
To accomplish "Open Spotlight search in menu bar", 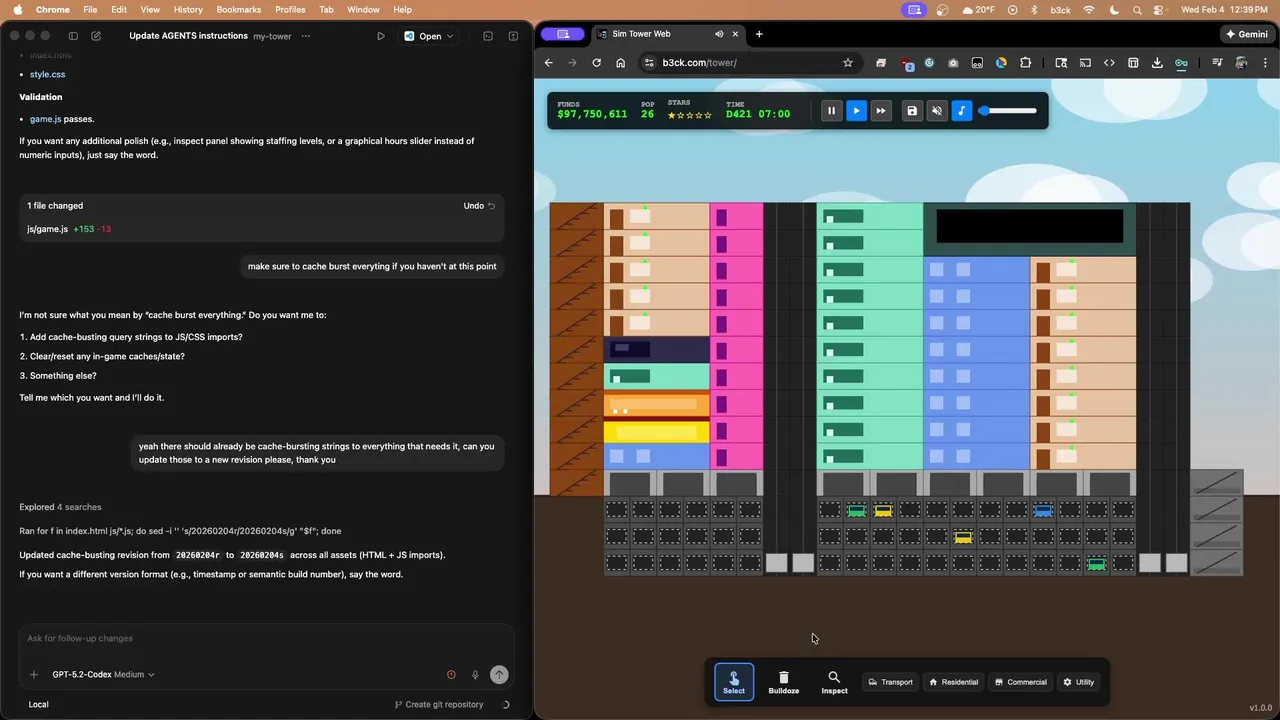I will [x=1137, y=9].
